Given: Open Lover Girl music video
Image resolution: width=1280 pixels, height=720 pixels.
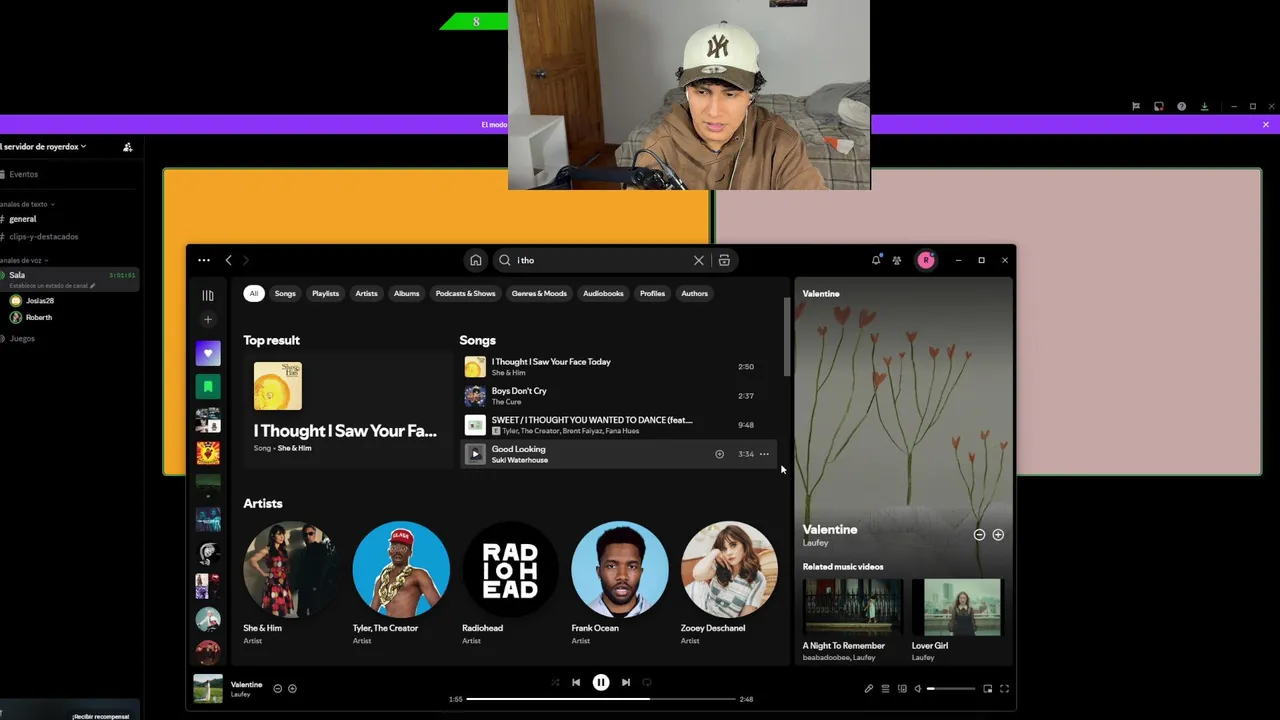Looking at the screenshot, I should pyautogui.click(x=960, y=620).
